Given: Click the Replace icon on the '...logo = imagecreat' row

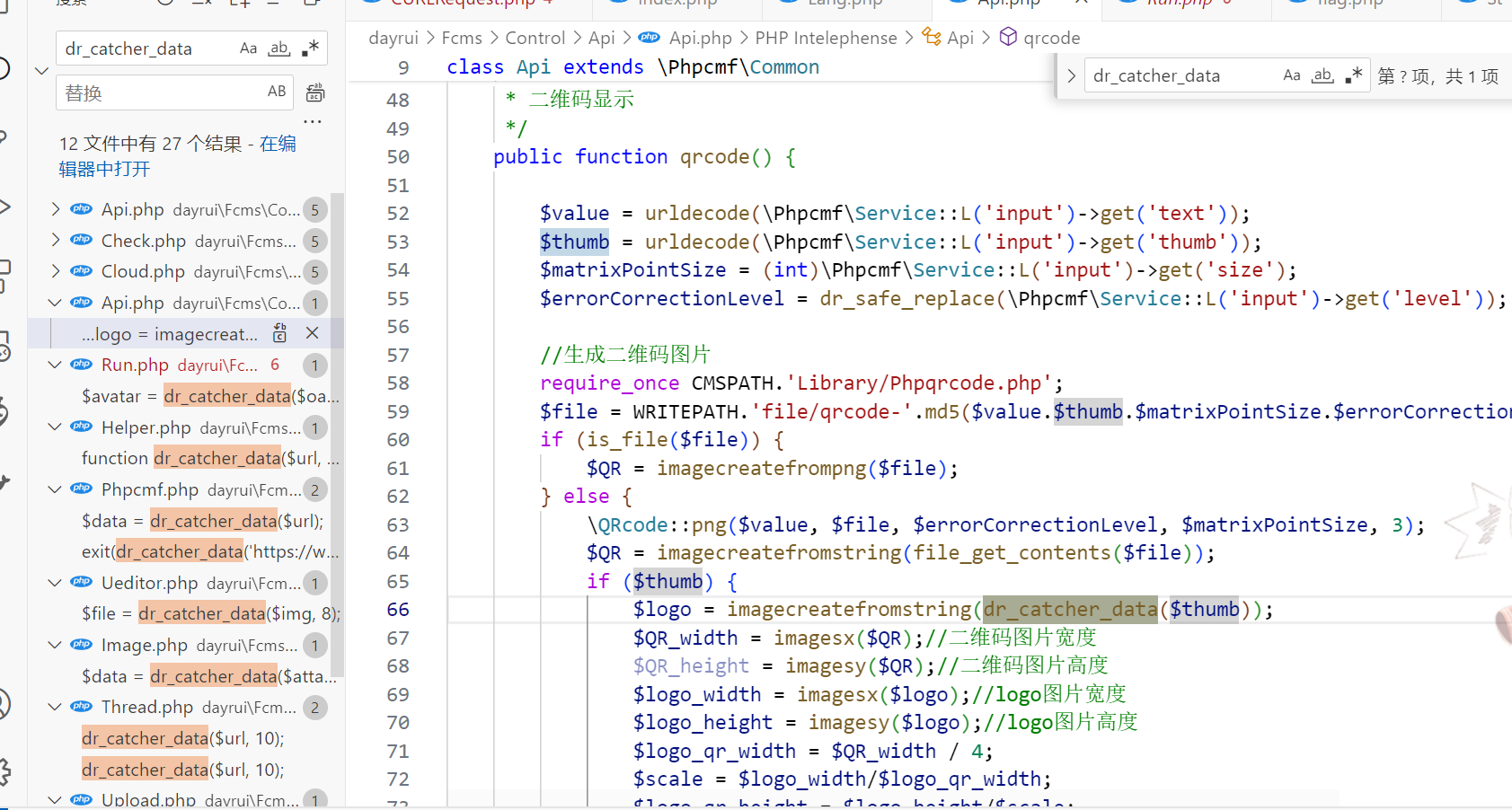Looking at the screenshot, I should click(280, 333).
